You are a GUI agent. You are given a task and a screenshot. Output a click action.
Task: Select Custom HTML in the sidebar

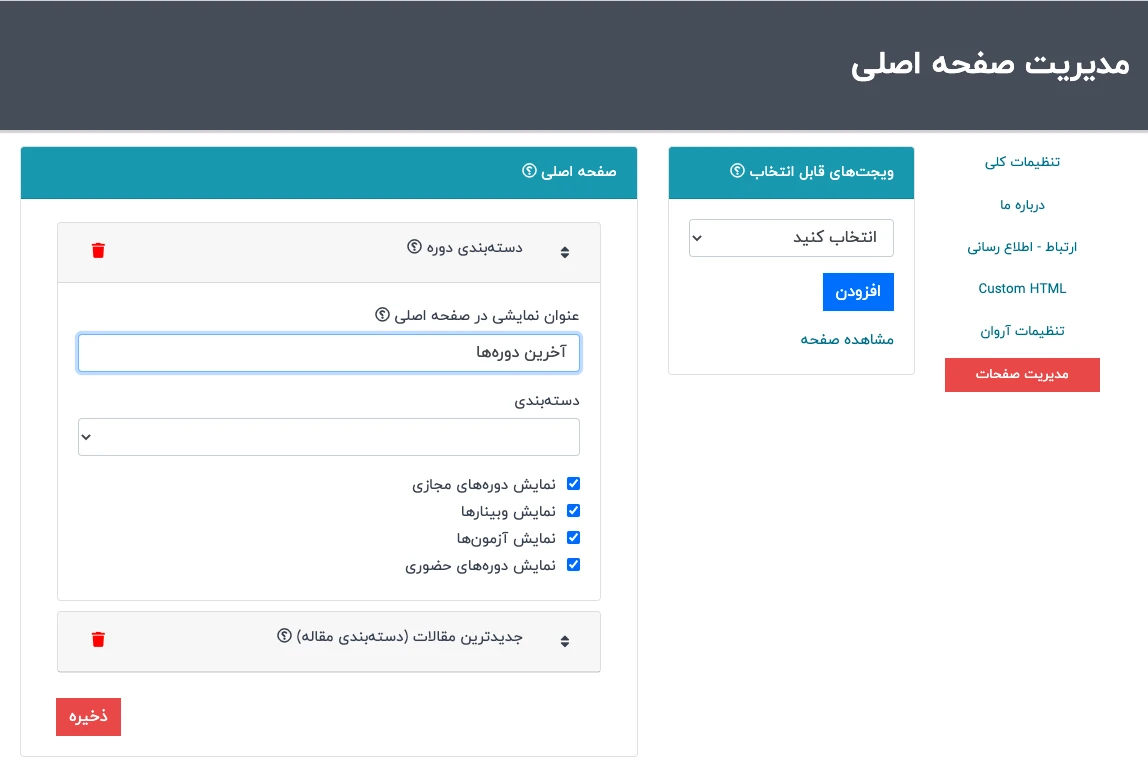1022,288
